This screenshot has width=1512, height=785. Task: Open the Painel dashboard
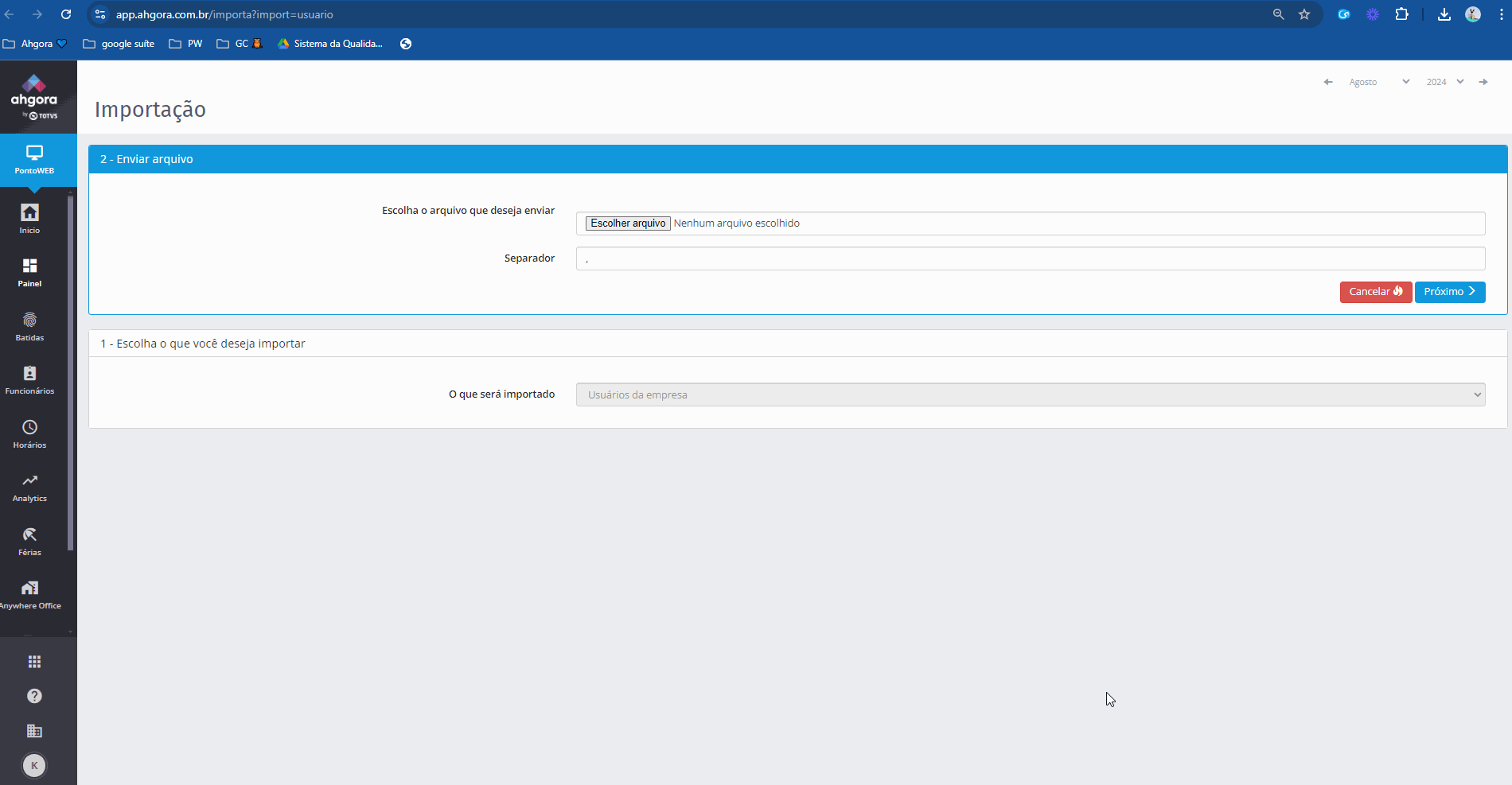point(29,272)
